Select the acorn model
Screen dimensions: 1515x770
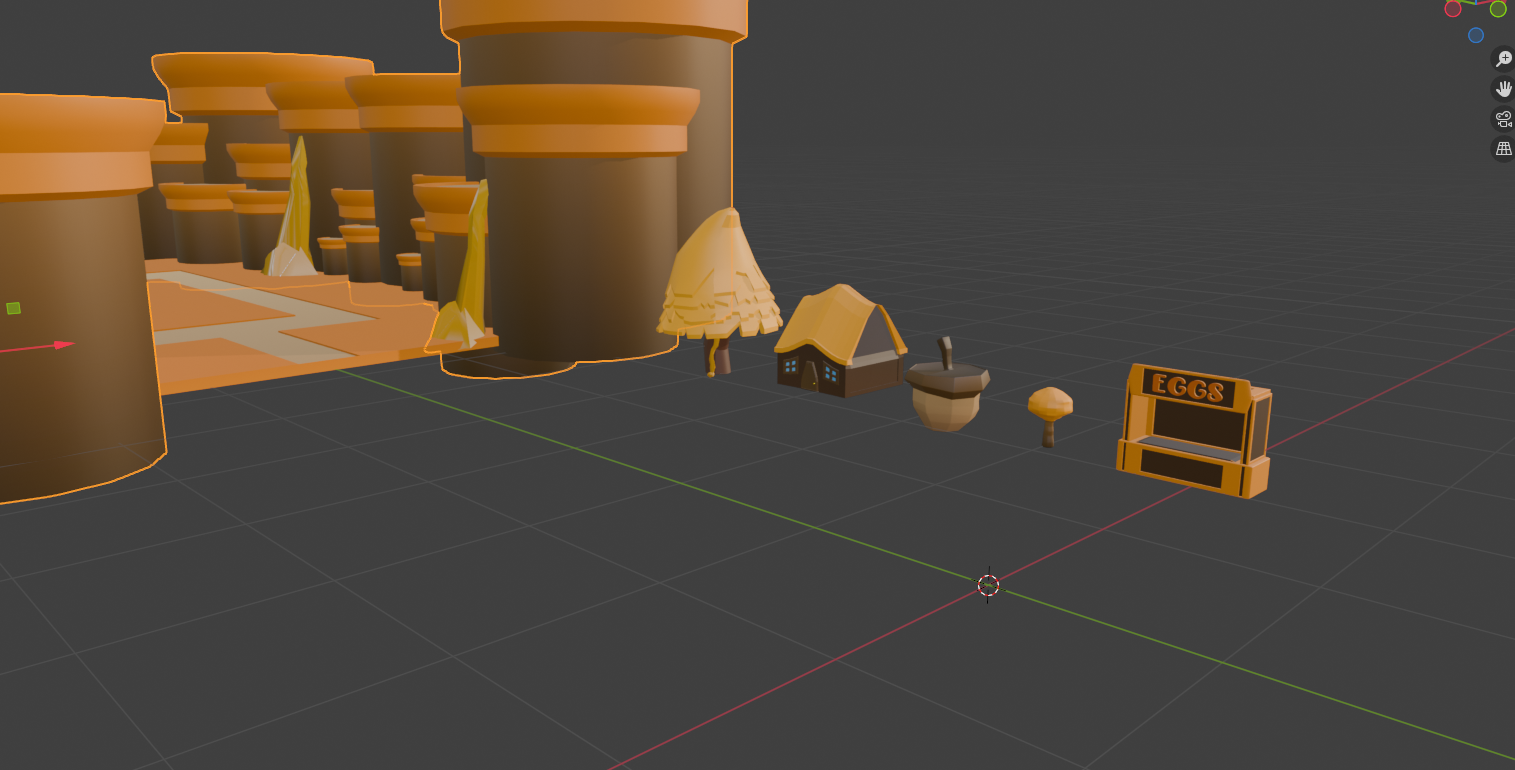[946, 386]
